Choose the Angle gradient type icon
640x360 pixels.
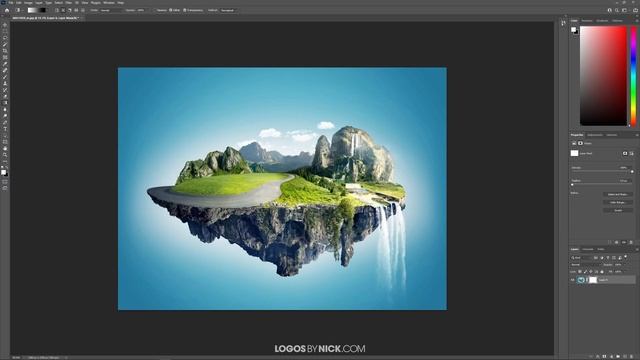tap(69, 10)
